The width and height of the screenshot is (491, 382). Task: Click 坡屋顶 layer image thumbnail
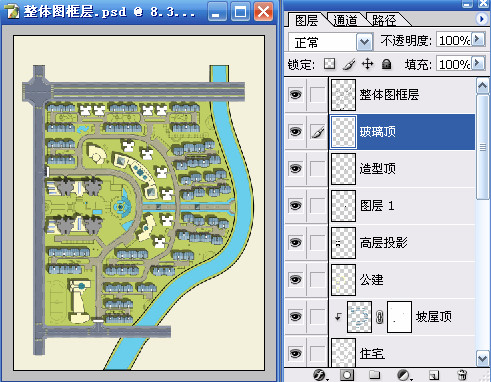[359, 317]
